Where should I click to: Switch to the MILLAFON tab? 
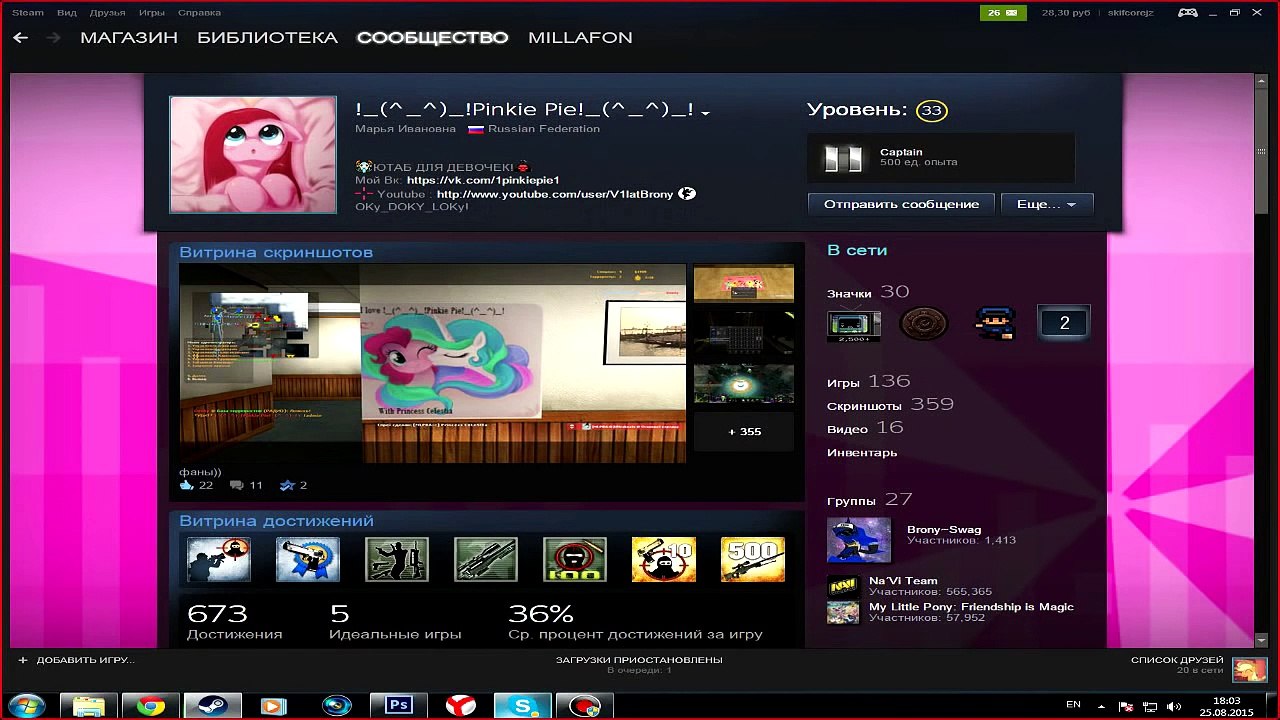tap(580, 38)
